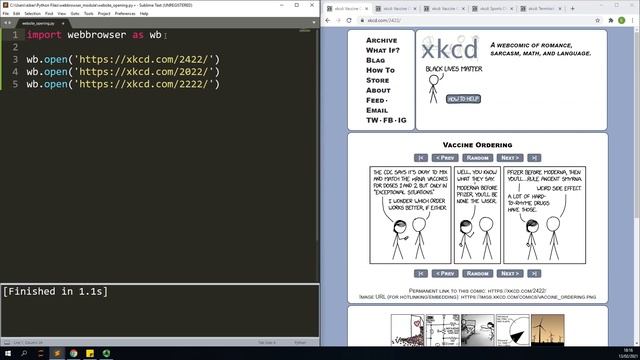Click wind turbines comic thumbnail
This screenshot has height=360, width=640.
[x=548, y=330]
